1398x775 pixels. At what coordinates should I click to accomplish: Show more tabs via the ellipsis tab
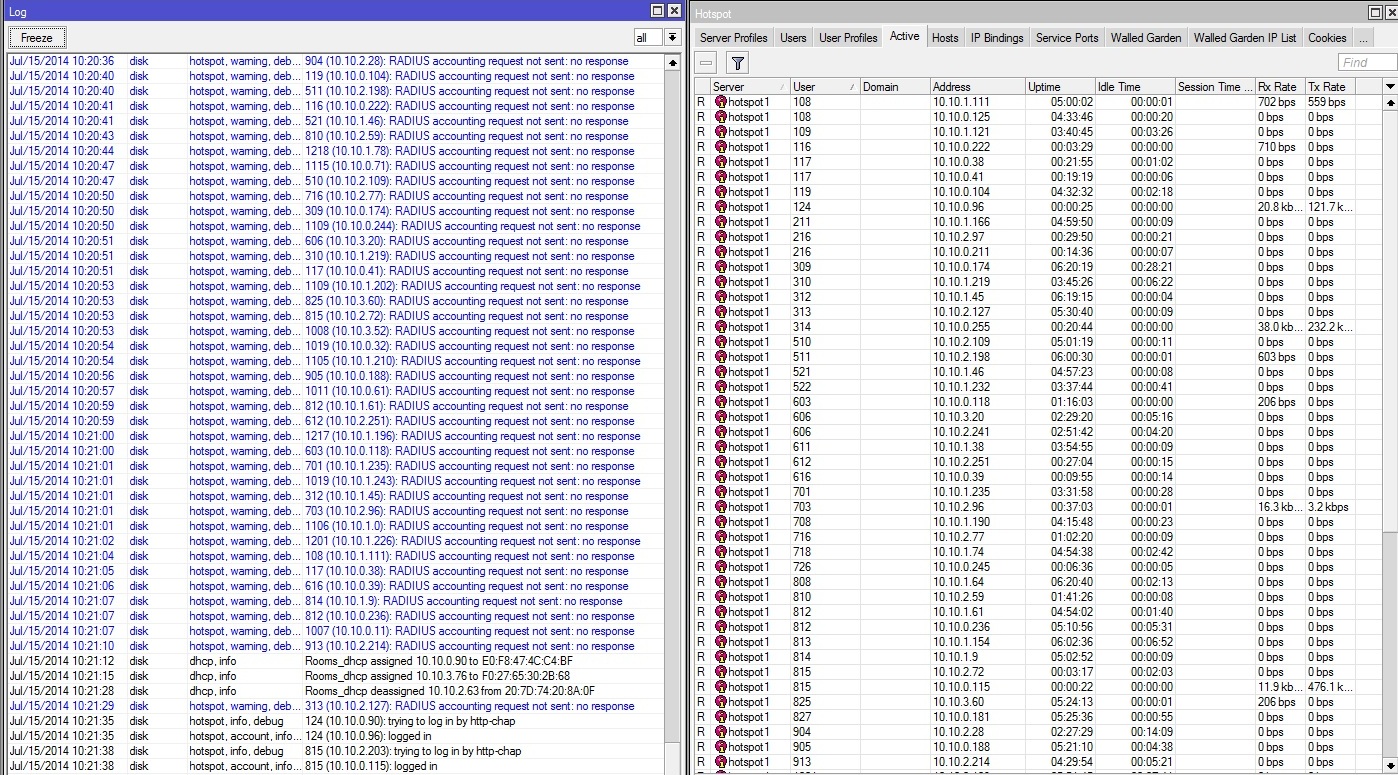click(1362, 38)
